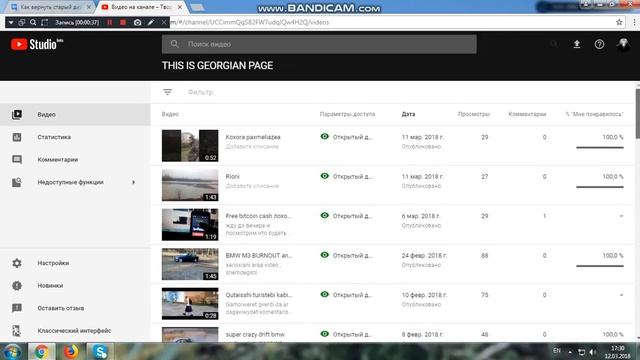Click the browser address bar URL
This screenshot has width=640, height=360.
(x=250, y=22)
